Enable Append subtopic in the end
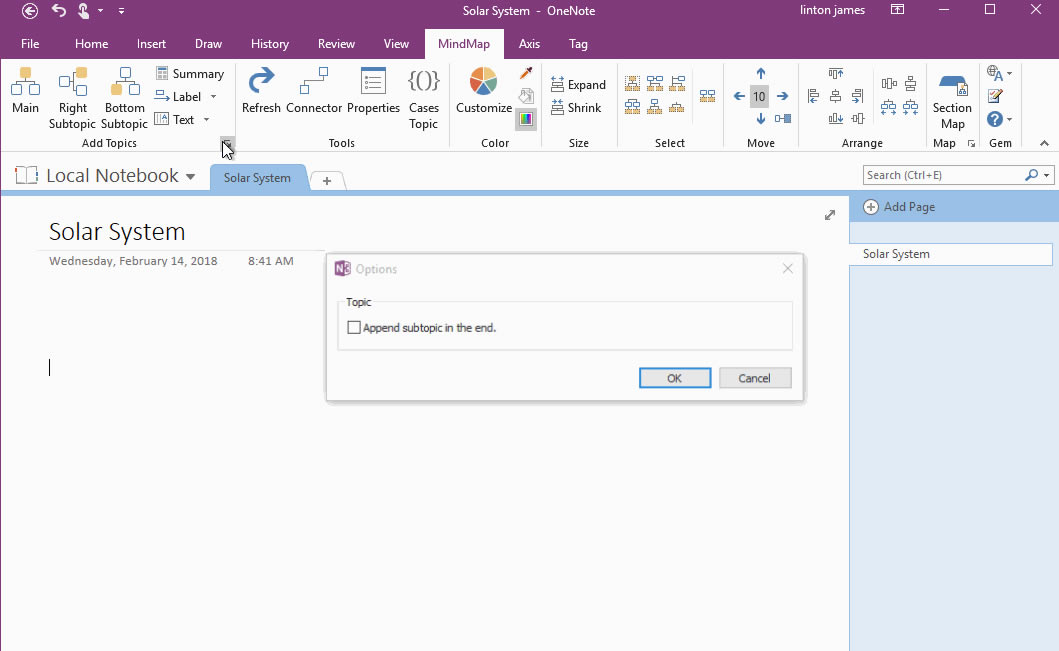 coord(354,327)
